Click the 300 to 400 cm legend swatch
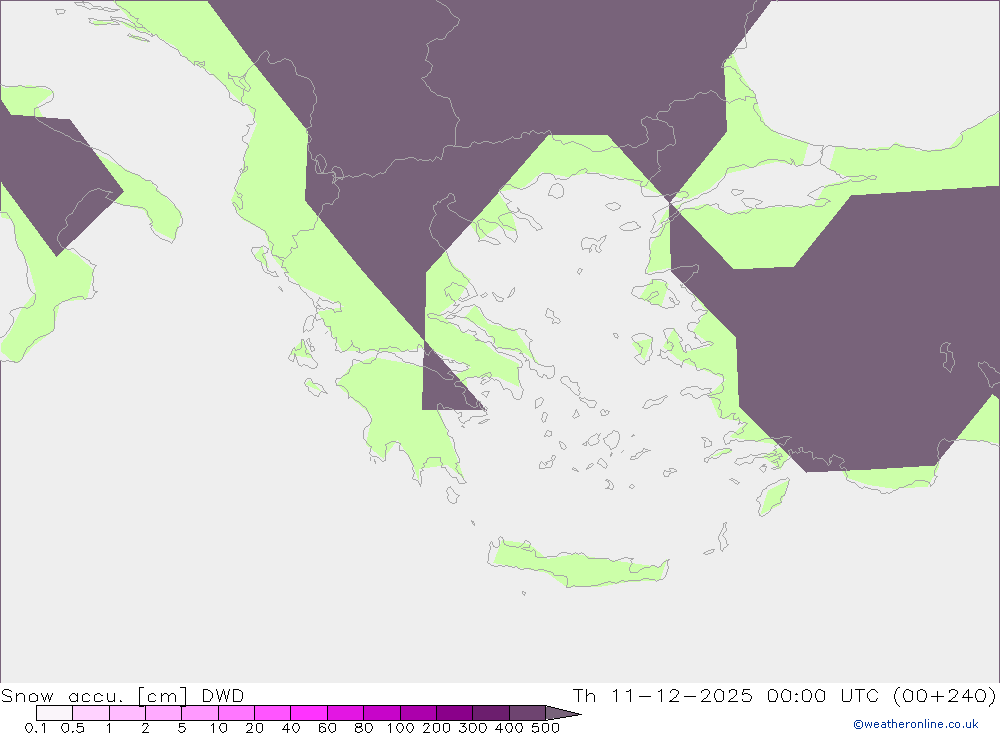Screen dimensions: 1000x733 click(491, 713)
